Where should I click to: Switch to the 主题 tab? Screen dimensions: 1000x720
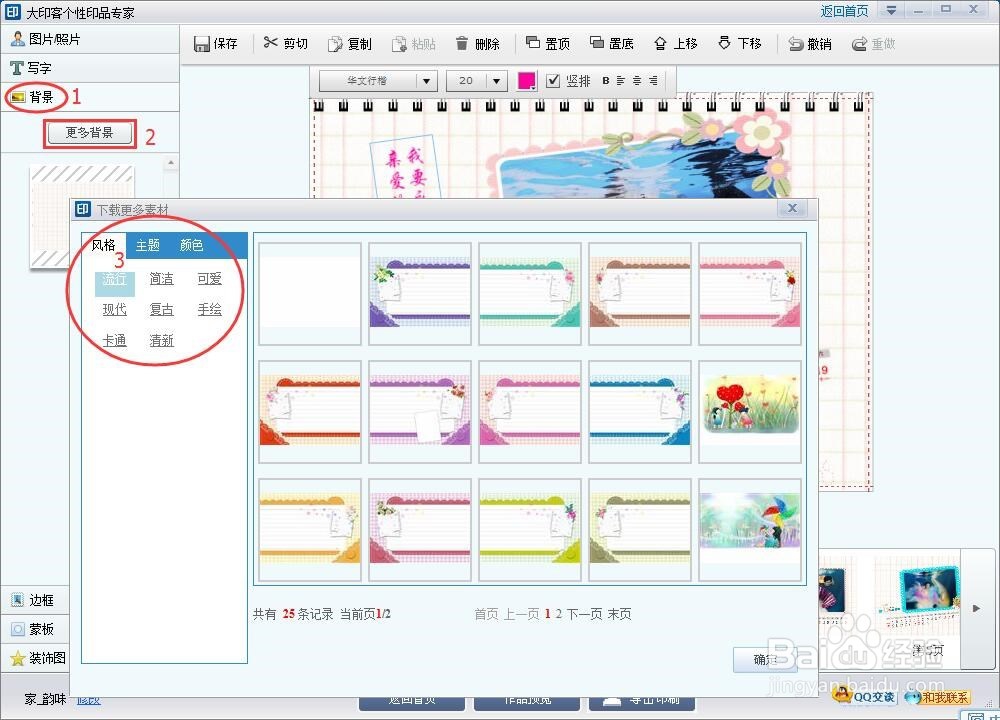pos(148,245)
